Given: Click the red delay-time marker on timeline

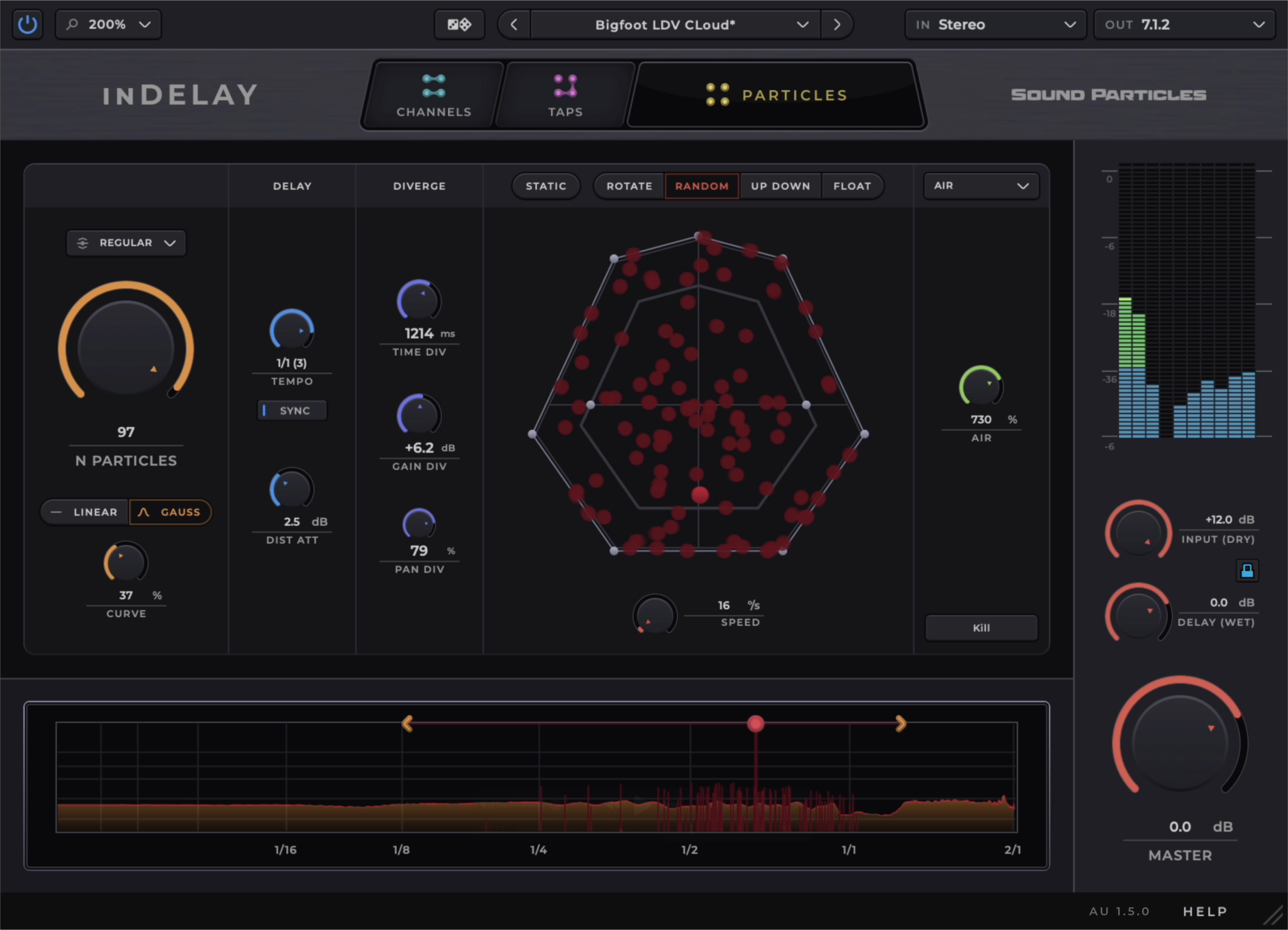Looking at the screenshot, I should click(x=755, y=724).
